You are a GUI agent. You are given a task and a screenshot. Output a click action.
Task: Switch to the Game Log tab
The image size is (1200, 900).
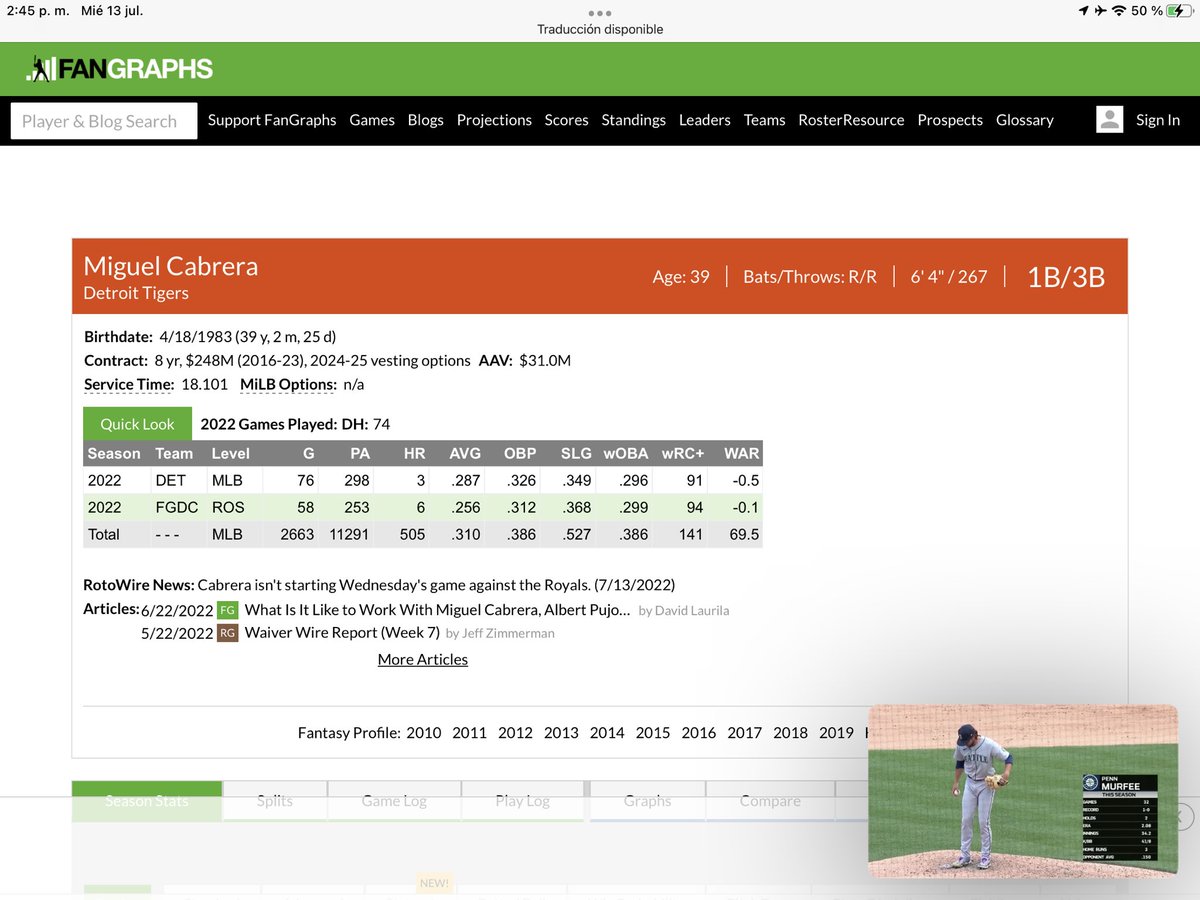click(x=394, y=801)
